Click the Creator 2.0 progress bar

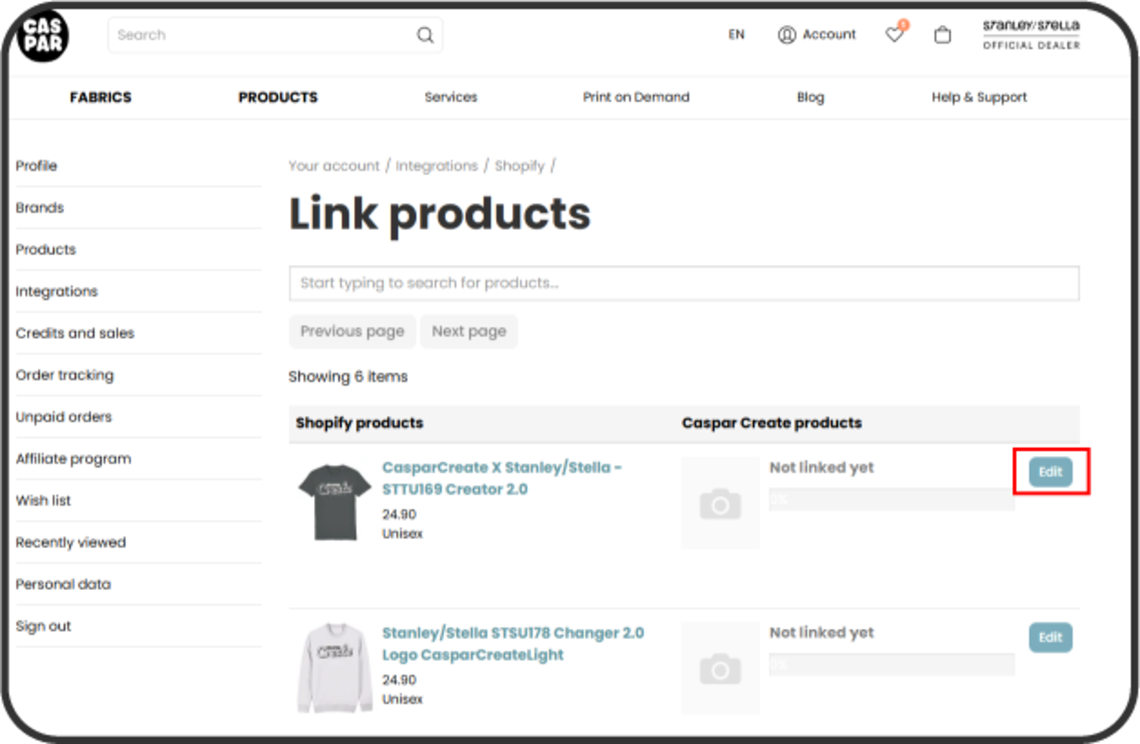[890, 498]
